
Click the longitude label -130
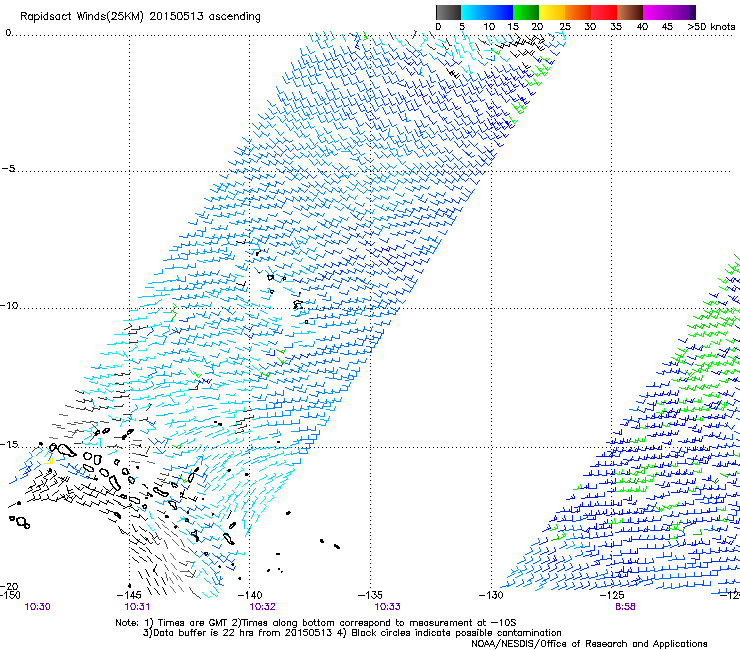[491, 595]
